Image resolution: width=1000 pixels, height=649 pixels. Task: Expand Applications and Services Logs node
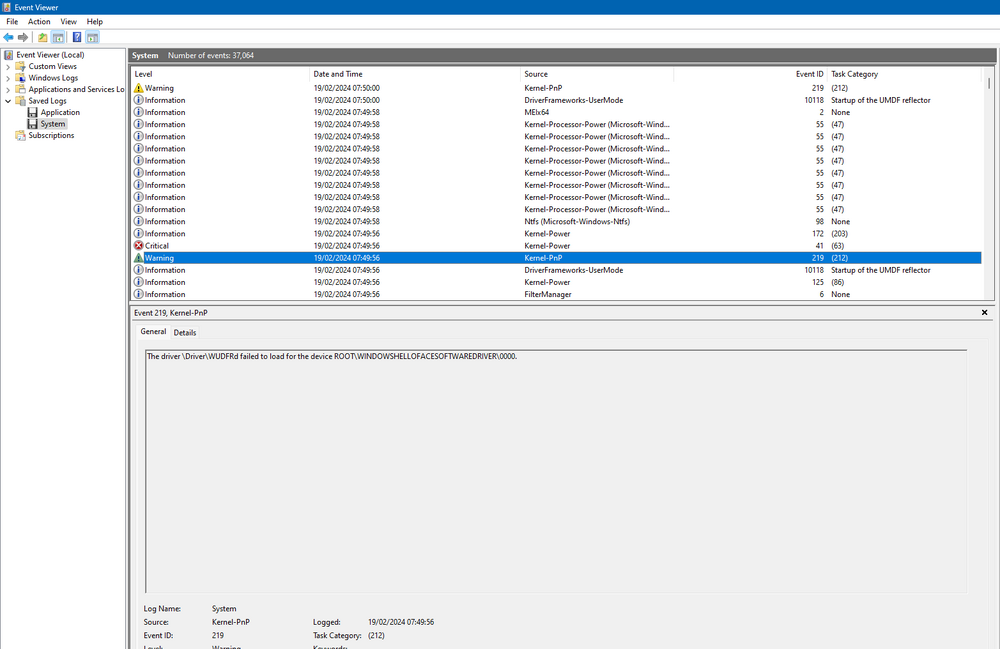pos(8,89)
